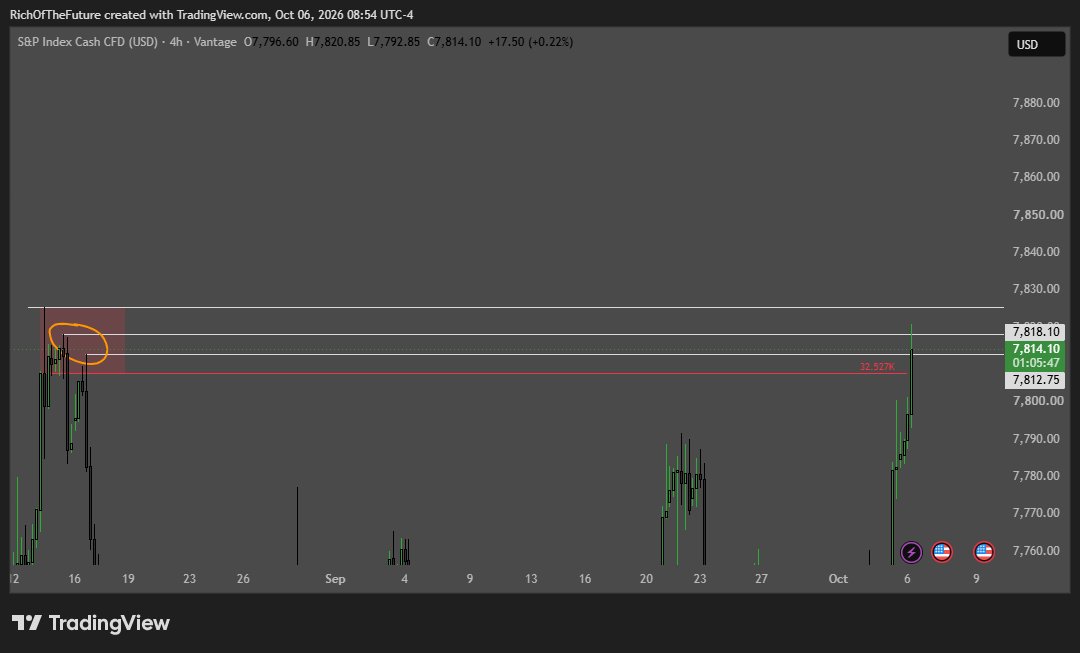Click the 7,760.00 price axis label
Viewport: 1080px width, 653px height.
tap(1036, 551)
